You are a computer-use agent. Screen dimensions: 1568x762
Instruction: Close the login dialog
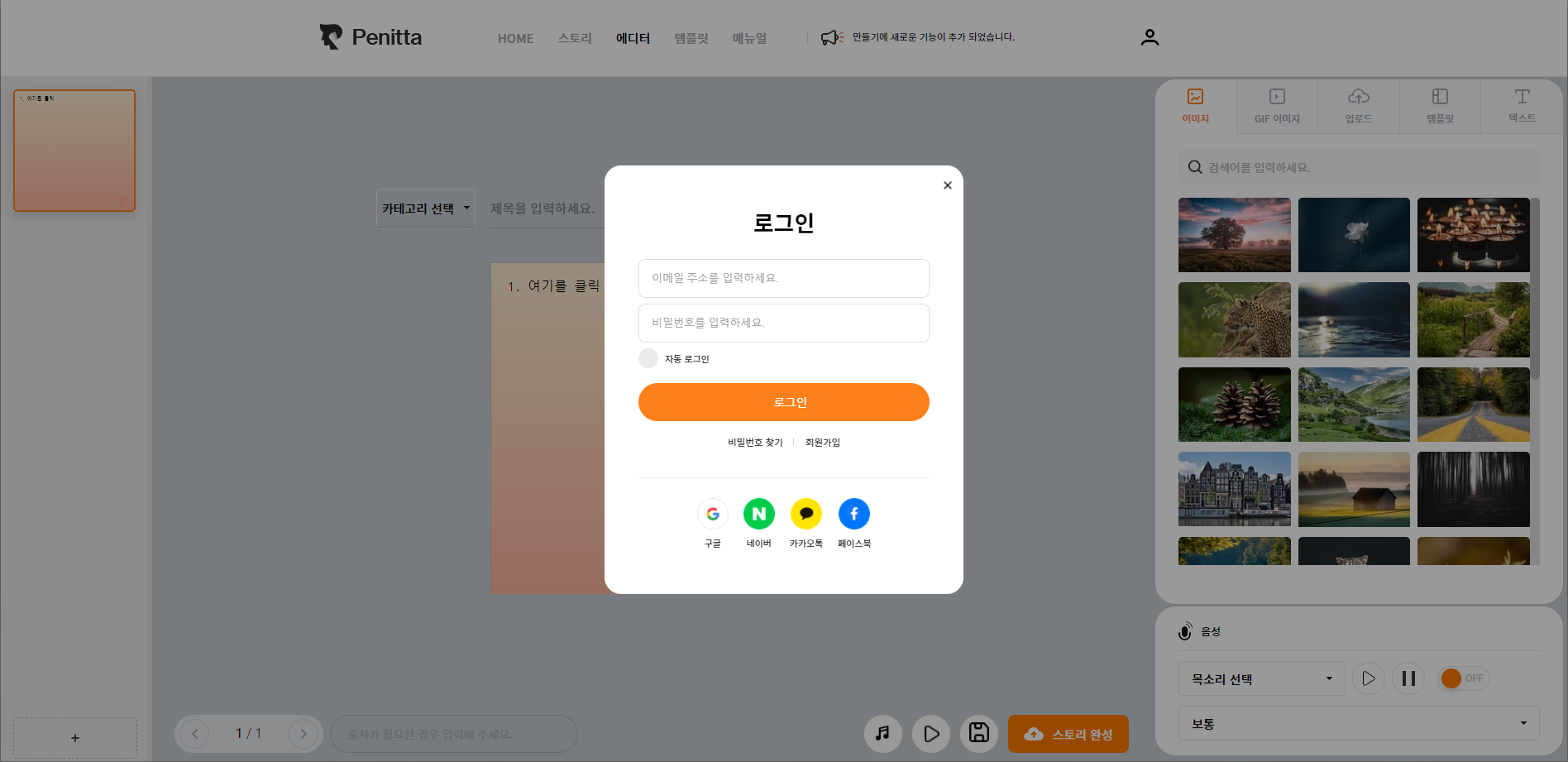[948, 185]
